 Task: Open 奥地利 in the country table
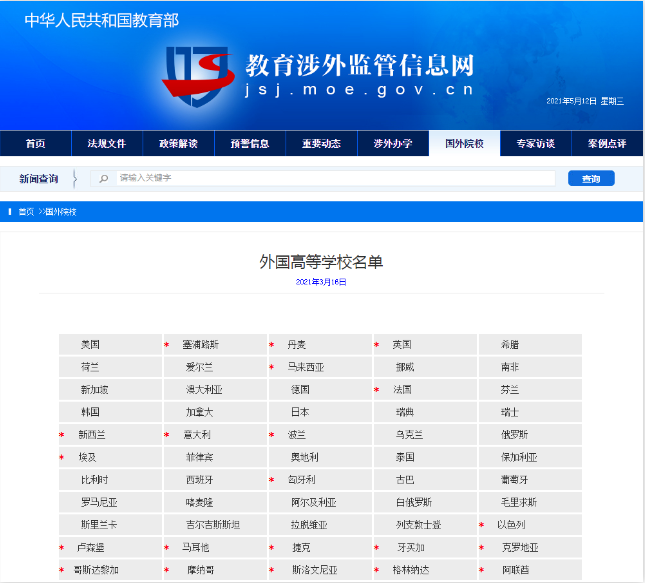coord(305,457)
